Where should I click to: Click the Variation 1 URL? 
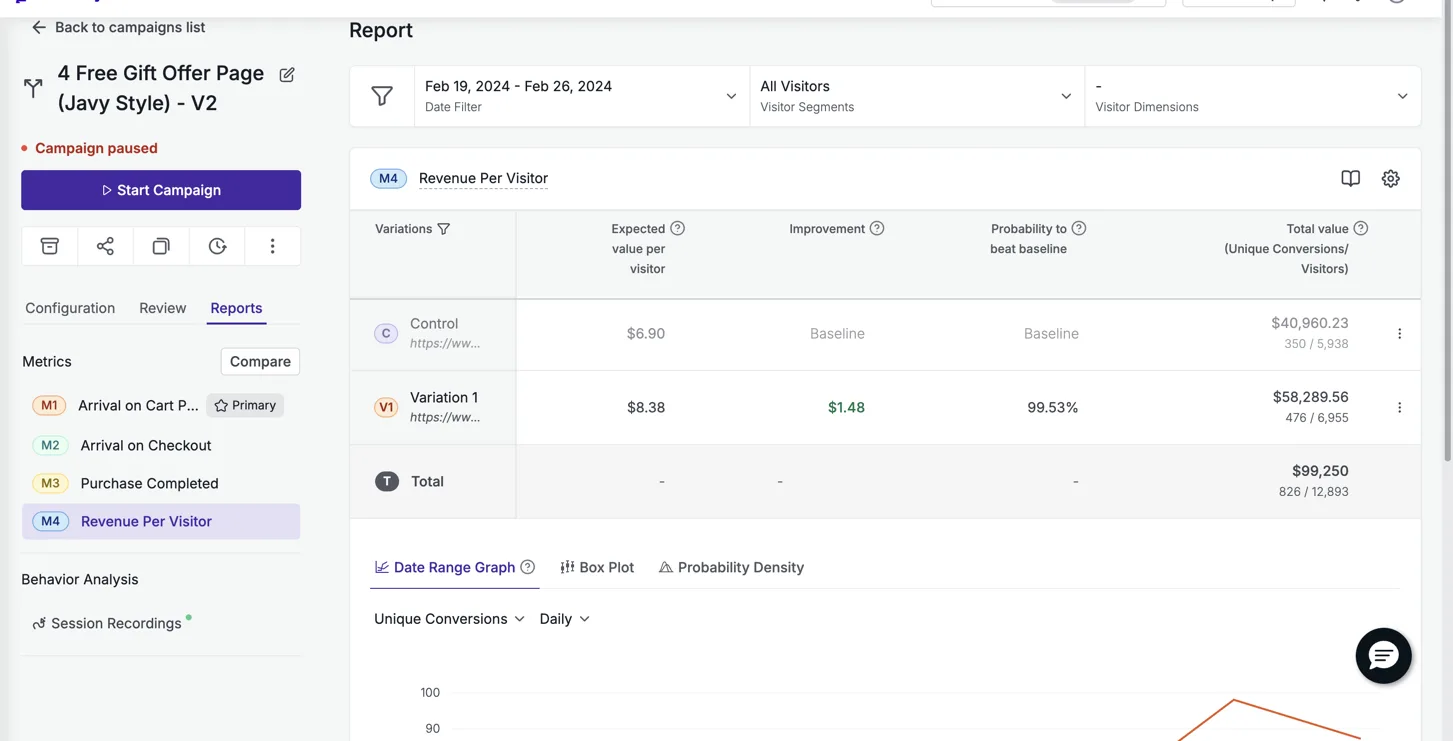point(445,417)
